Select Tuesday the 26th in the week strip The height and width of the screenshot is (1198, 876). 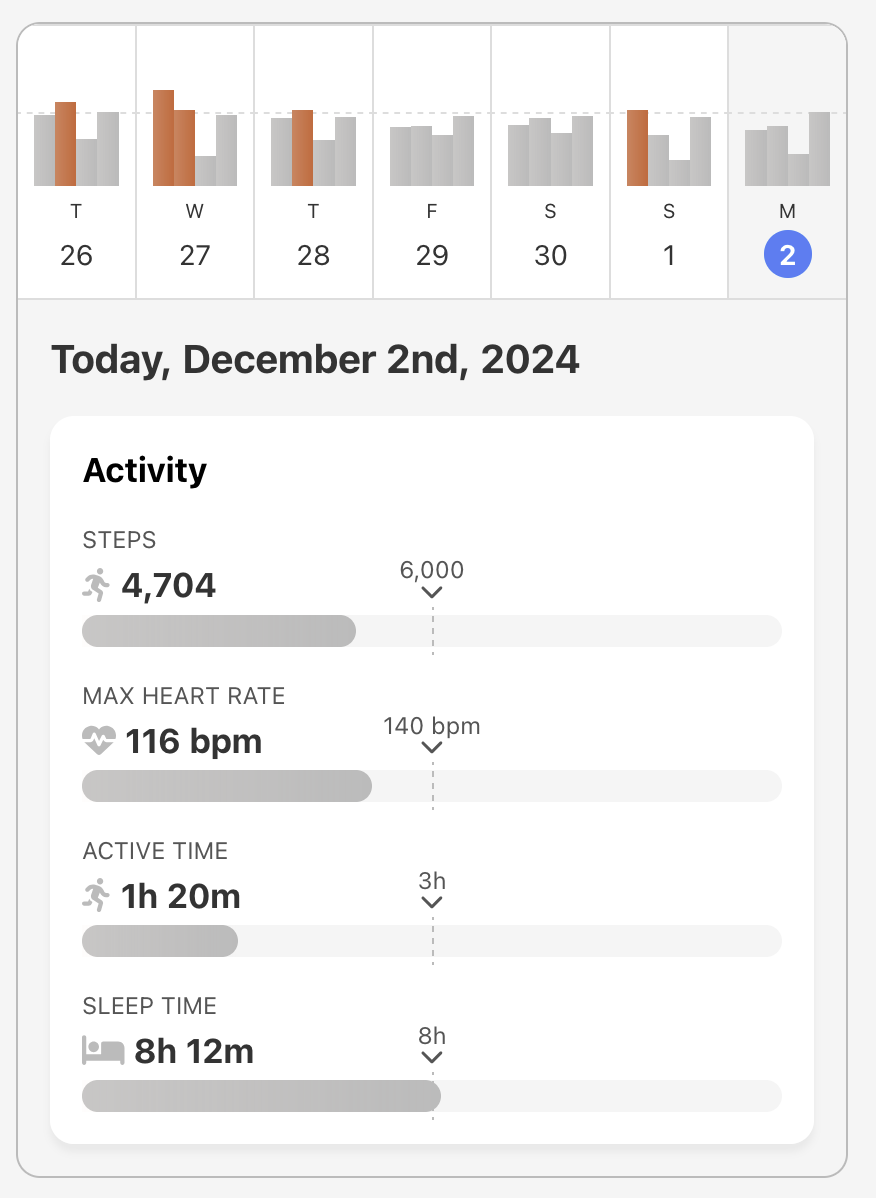pyautogui.click(x=76, y=162)
